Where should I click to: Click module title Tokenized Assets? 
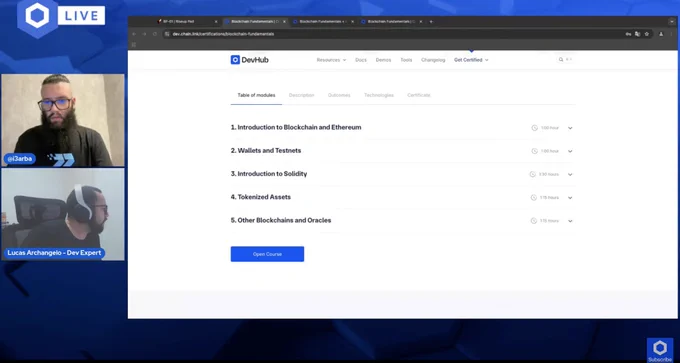tap(261, 197)
